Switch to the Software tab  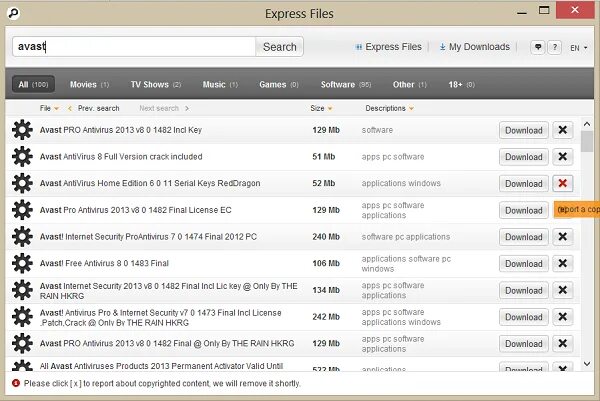(346, 84)
